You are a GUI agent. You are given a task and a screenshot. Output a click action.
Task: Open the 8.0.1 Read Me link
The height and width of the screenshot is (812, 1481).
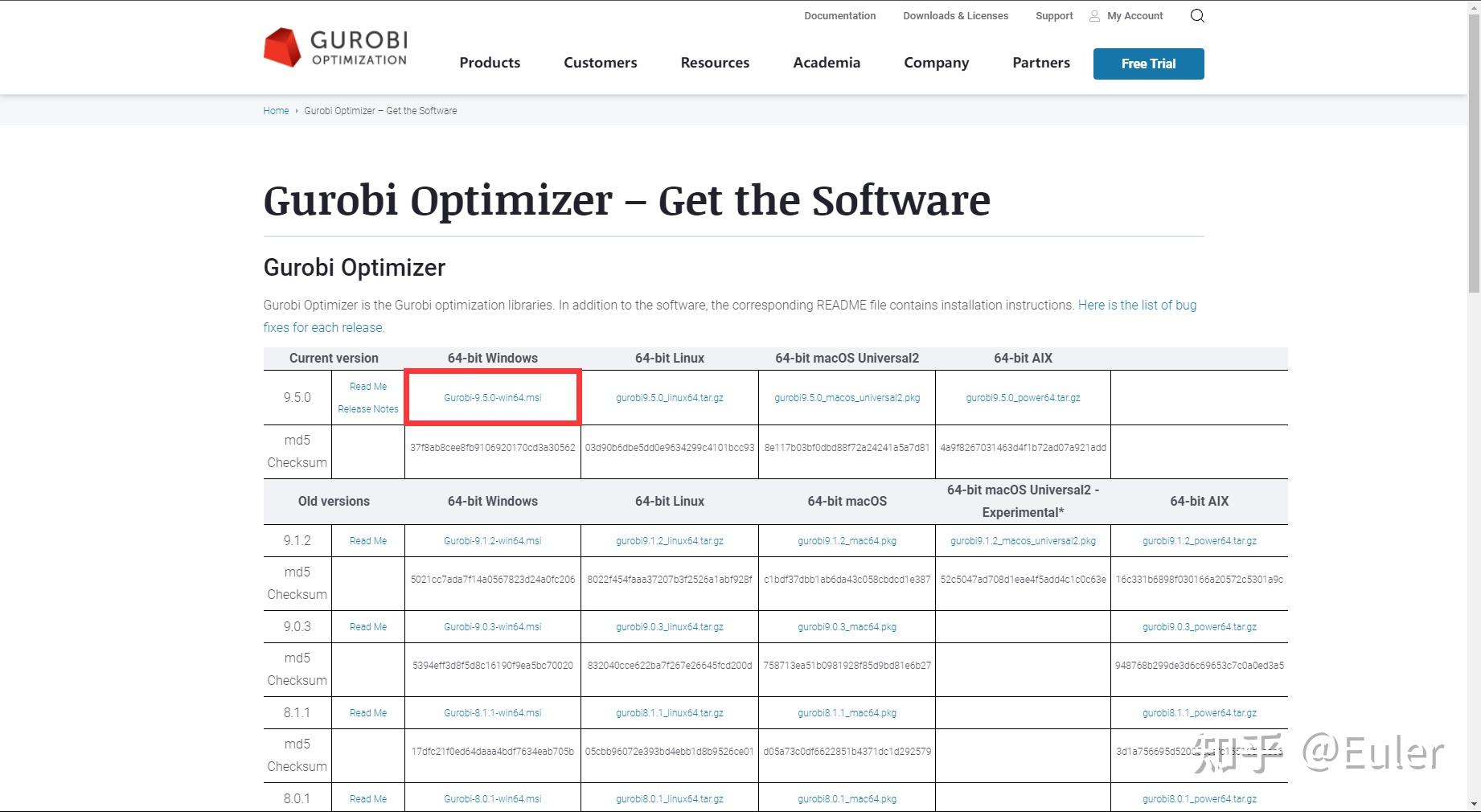[x=368, y=799]
